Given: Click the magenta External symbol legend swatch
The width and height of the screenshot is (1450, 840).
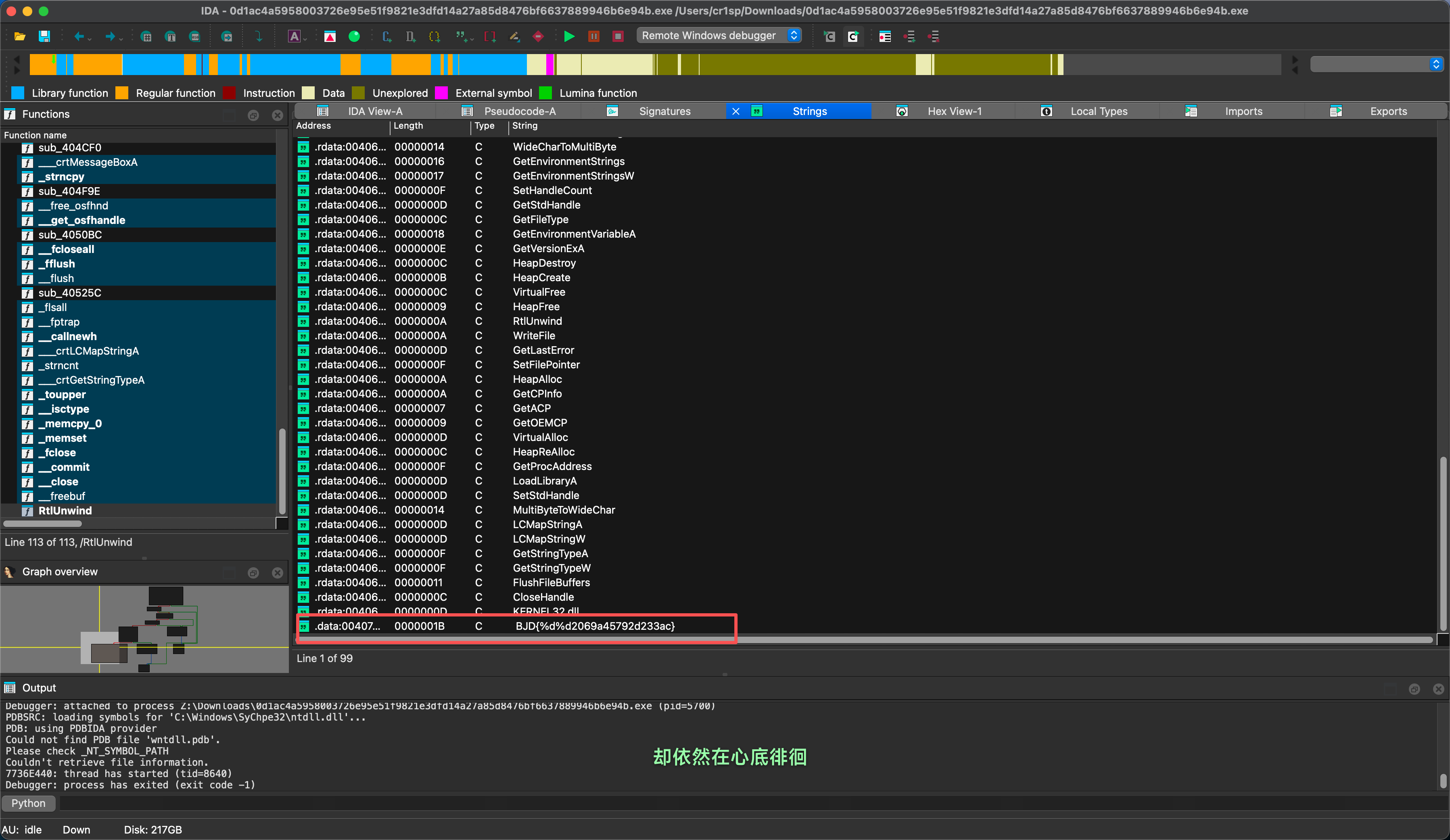Looking at the screenshot, I should (441, 93).
